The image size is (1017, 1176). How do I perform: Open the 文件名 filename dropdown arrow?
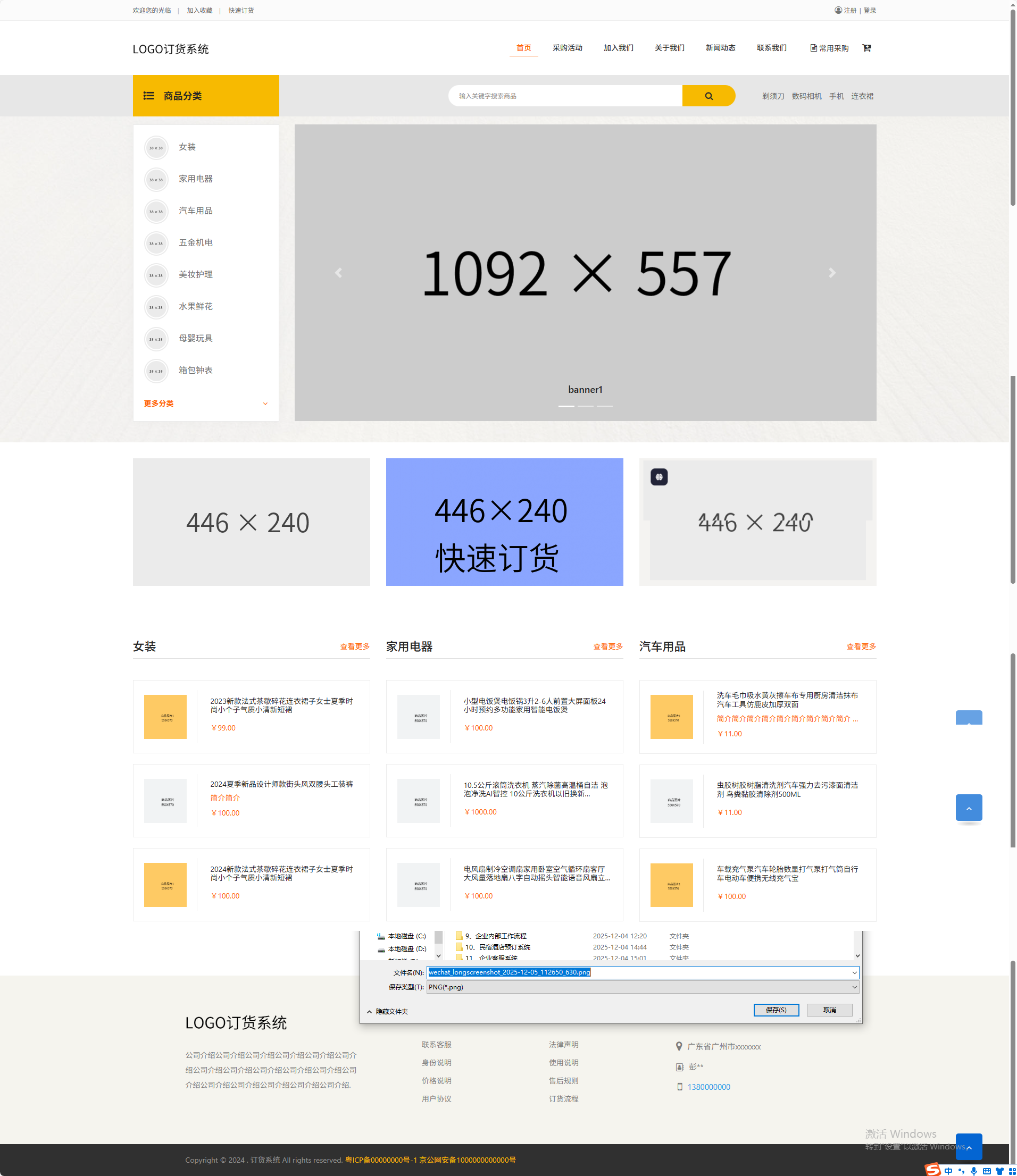(x=854, y=972)
